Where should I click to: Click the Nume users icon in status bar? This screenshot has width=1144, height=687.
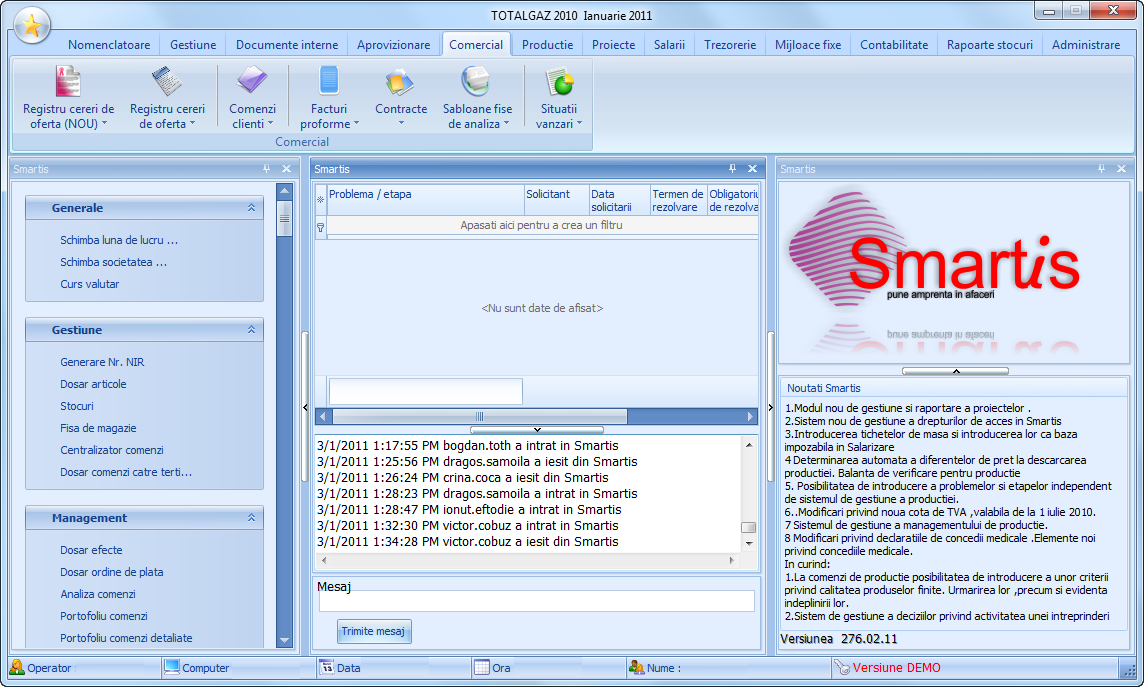click(637, 667)
